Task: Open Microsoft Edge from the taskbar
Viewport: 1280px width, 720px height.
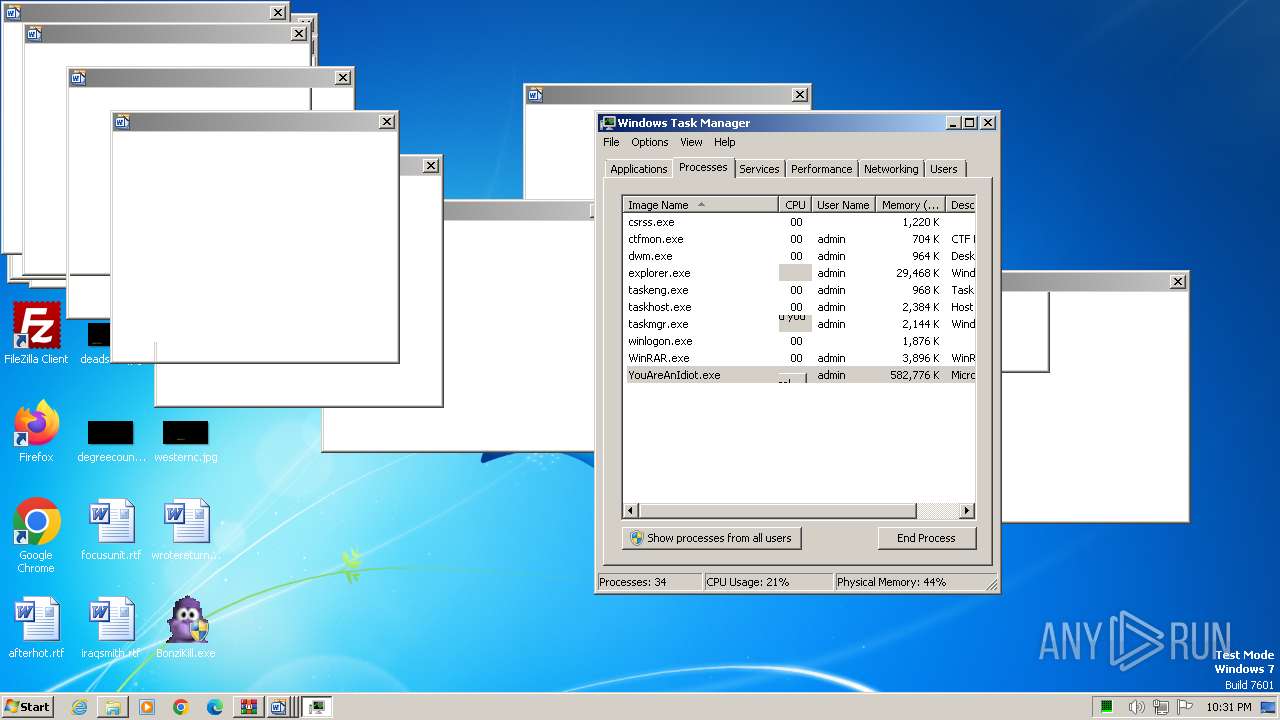Action: [x=215, y=707]
